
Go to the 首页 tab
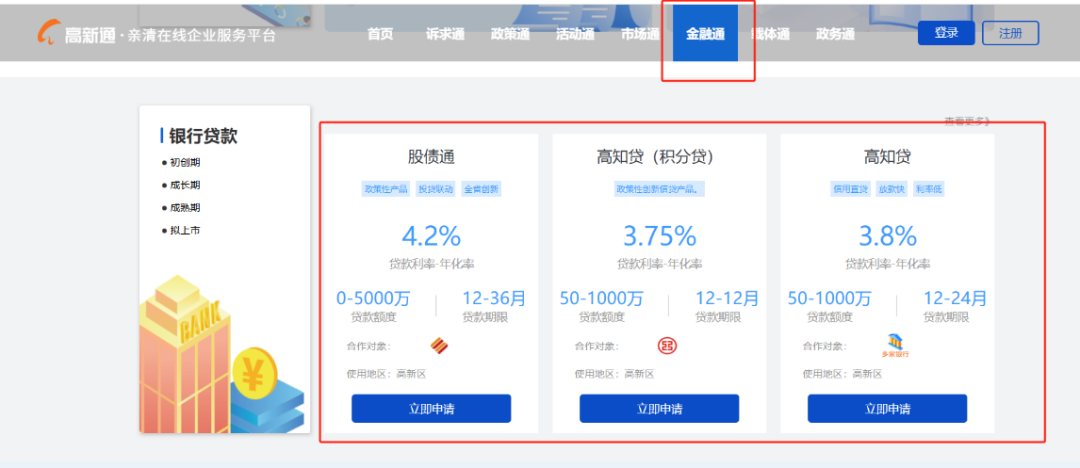coord(380,34)
